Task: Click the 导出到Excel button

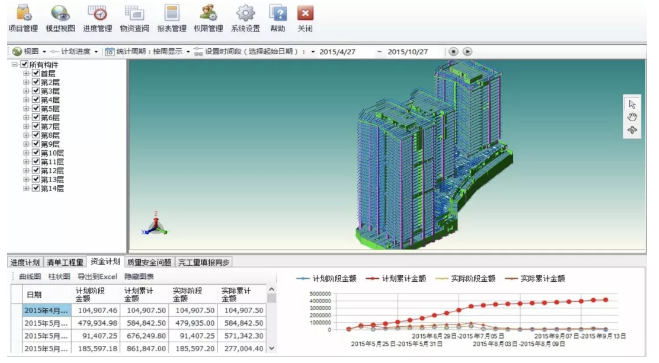Action: 98,276
